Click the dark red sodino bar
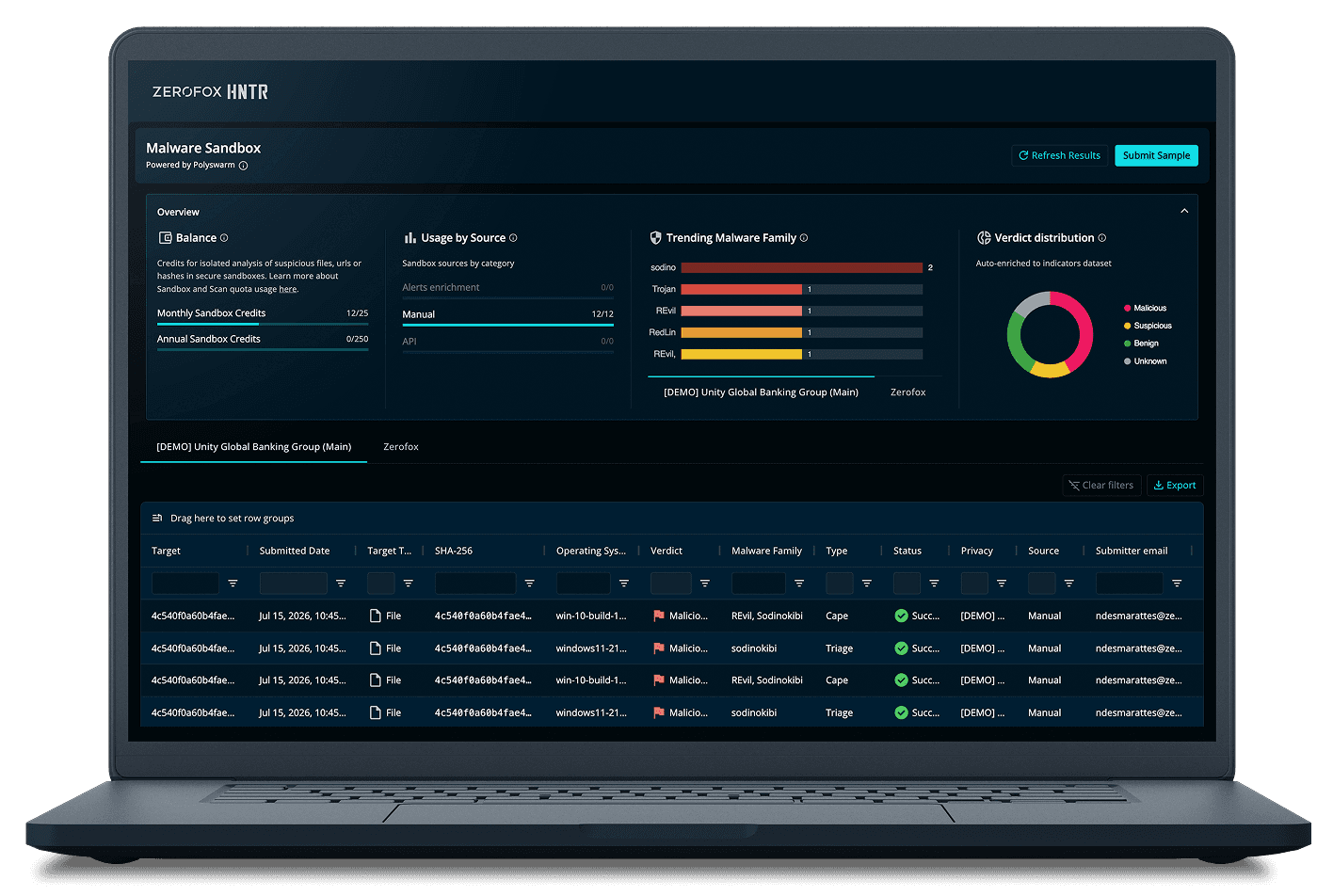The height and width of the screenshot is (896, 1333). (x=802, y=267)
